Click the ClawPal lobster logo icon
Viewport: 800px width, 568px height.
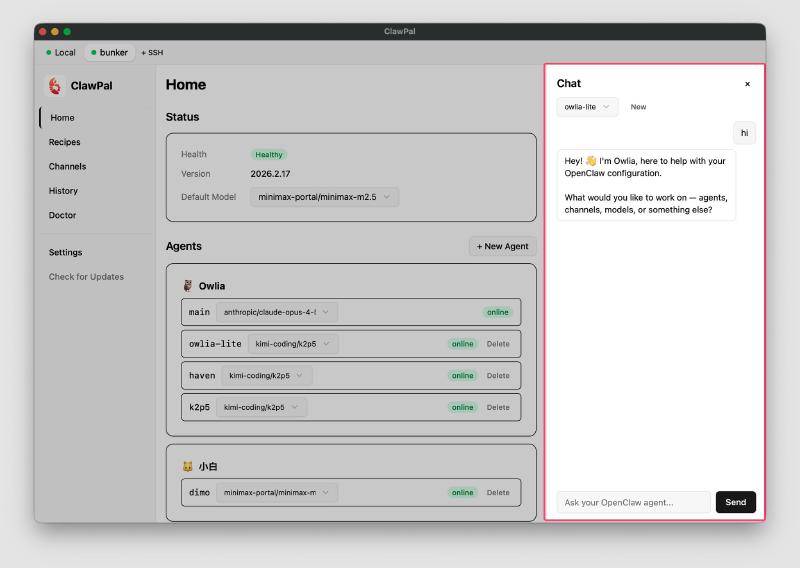(x=55, y=86)
